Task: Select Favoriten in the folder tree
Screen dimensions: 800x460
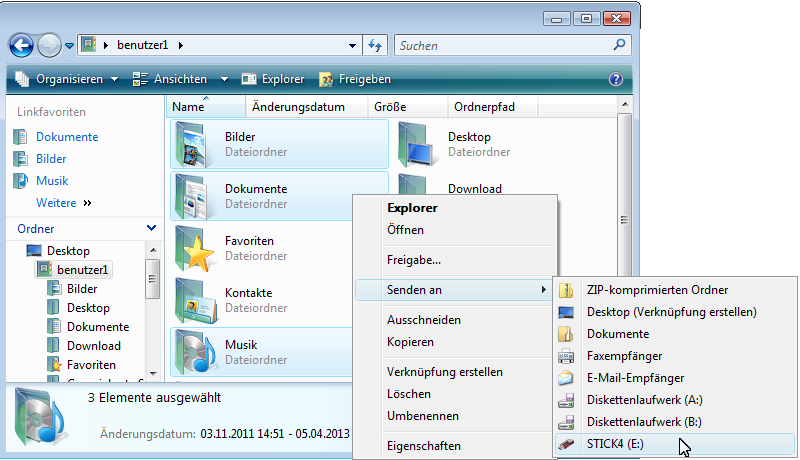Action: (x=91, y=365)
